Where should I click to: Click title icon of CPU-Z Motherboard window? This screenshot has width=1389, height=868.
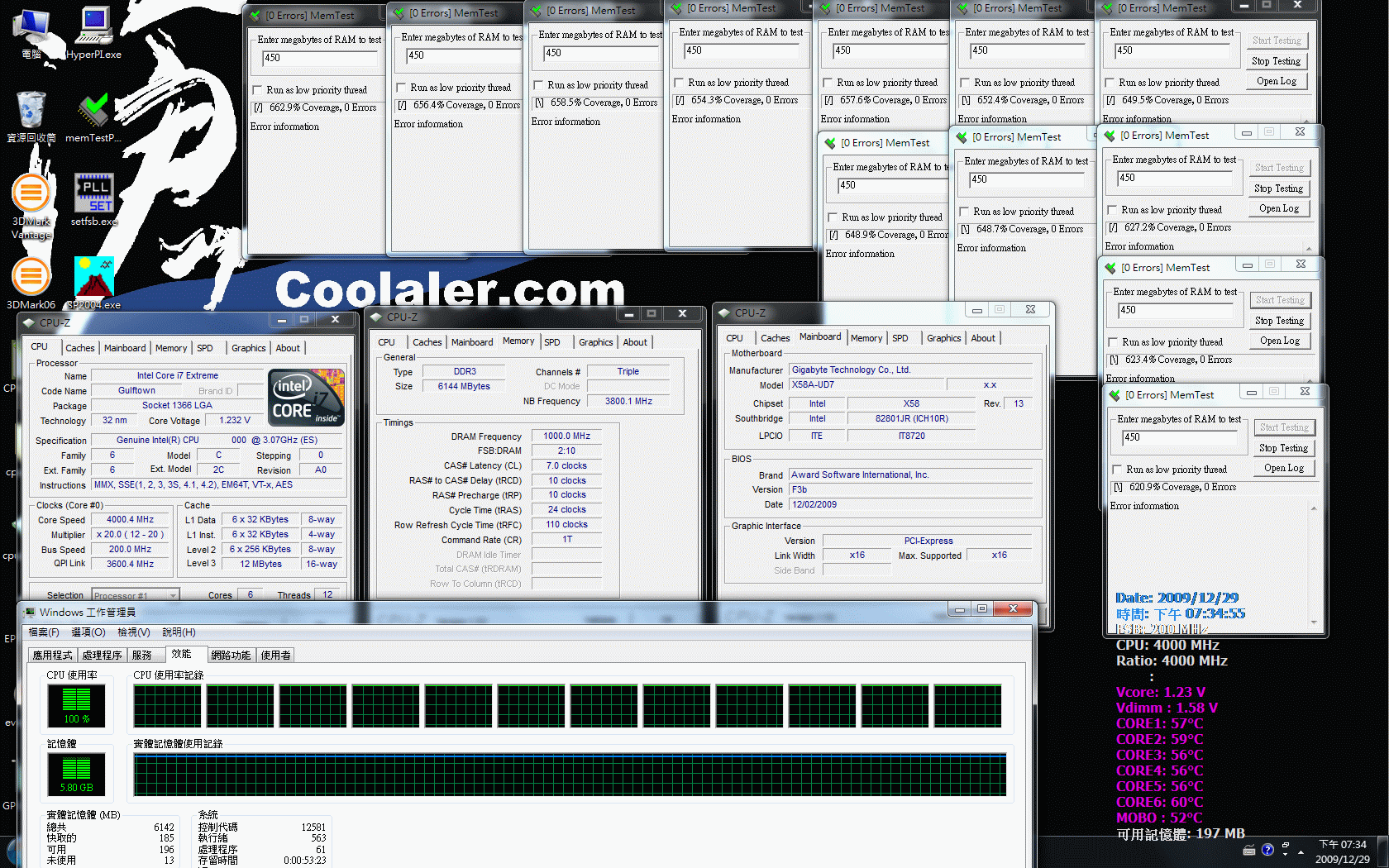coord(725,312)
